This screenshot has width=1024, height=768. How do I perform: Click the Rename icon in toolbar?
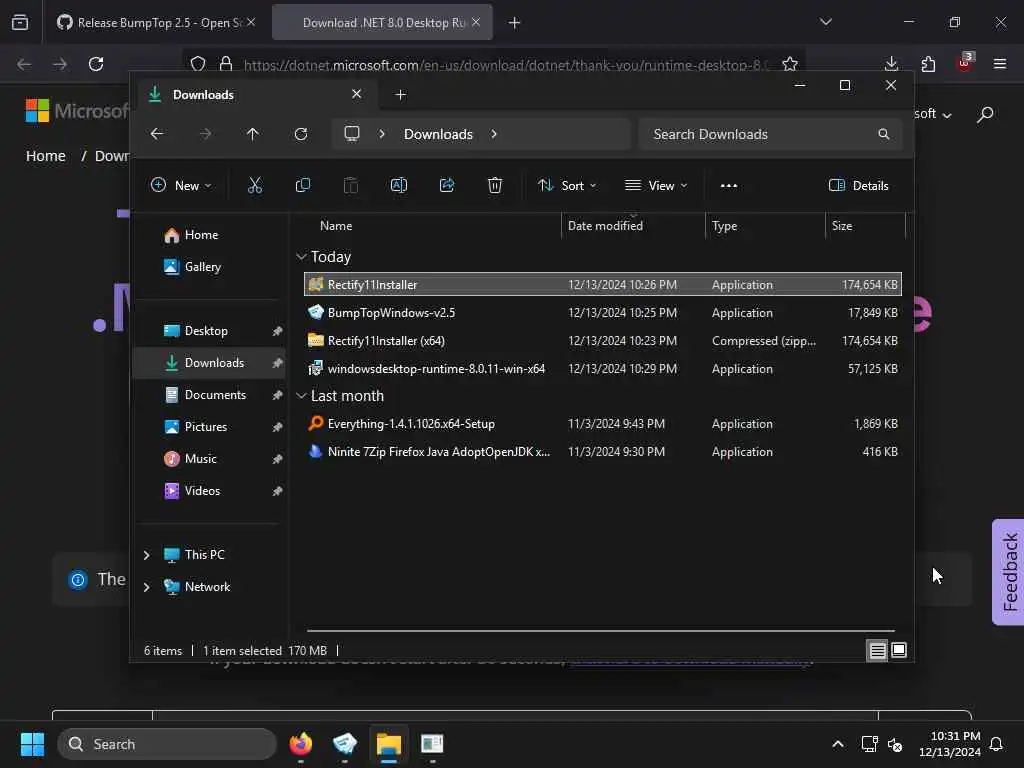pyautogui.click(x=399, y=185)
